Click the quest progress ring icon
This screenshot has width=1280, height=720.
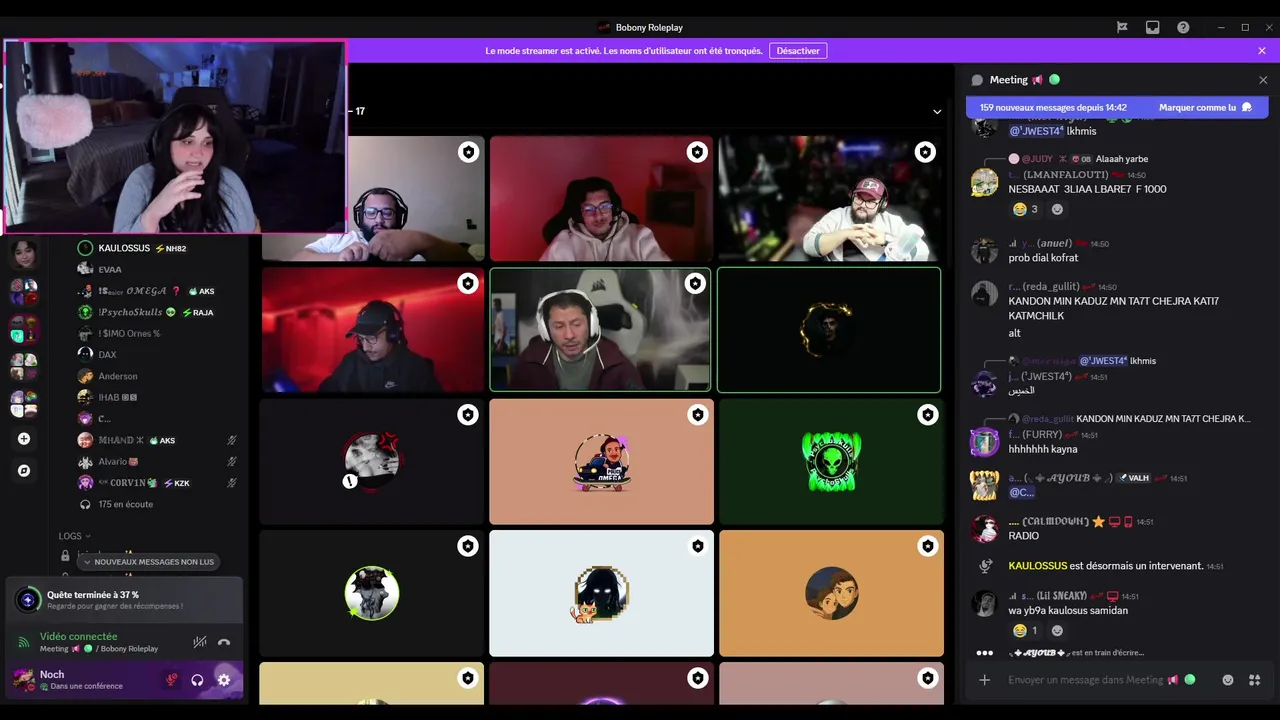[28, 600]
